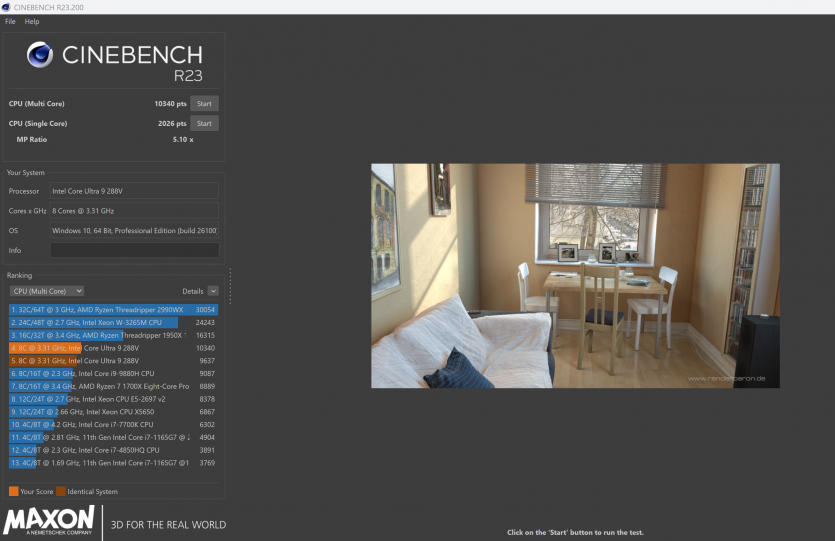The width and height of the screenshot is (835, 541).
Task: Click the Processor field Intel Core Ultra 9
Action: coord(134,190)
